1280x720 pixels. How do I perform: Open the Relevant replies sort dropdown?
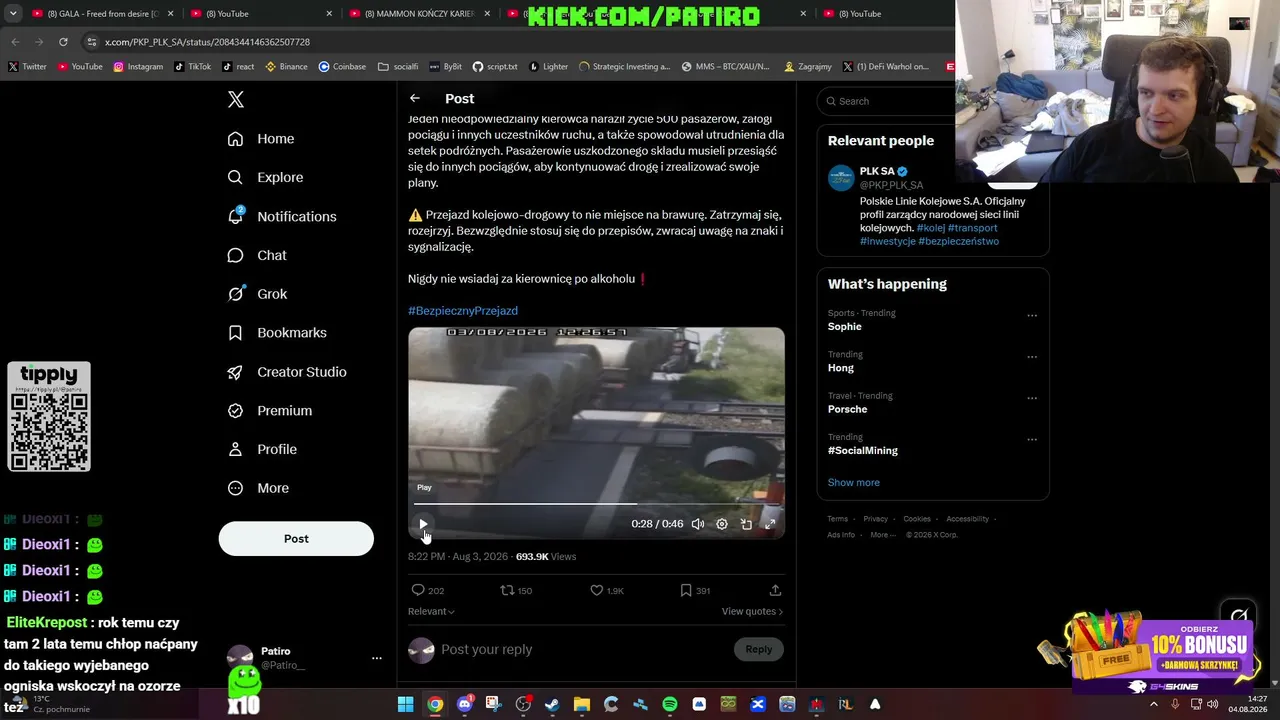coord(431,611)
